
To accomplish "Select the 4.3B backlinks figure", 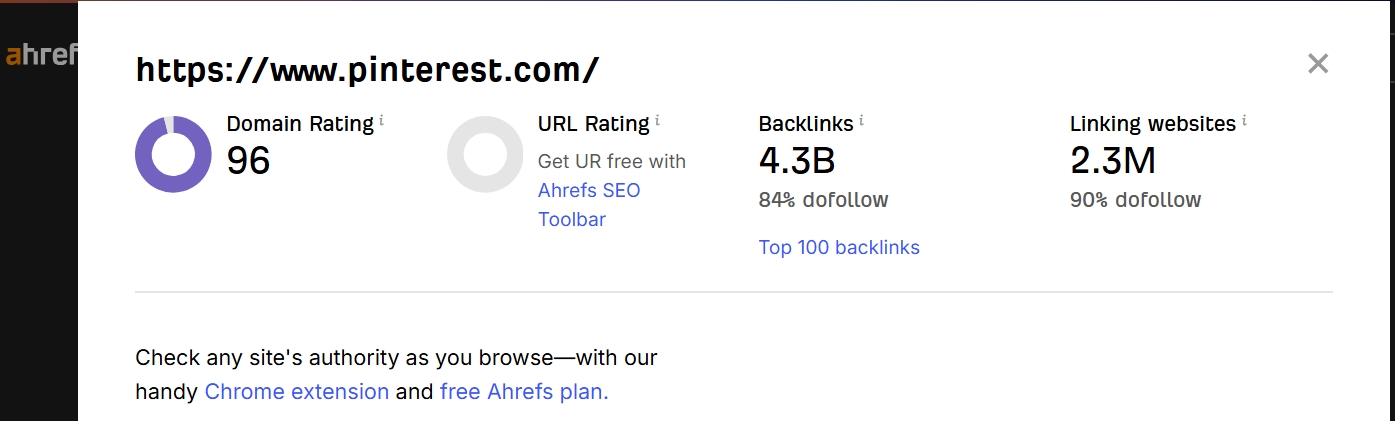I will tap(797, 161).
